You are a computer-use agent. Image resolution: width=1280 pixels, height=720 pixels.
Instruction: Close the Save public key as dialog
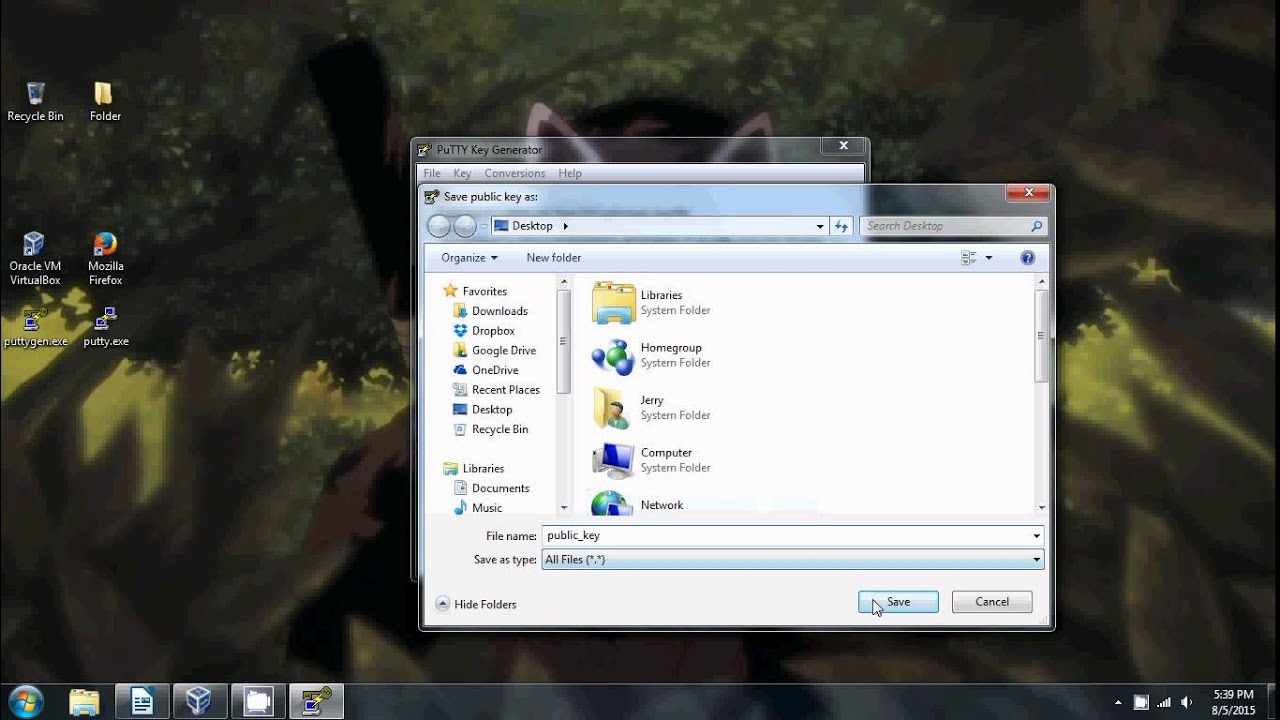[x=1028, y=192]
